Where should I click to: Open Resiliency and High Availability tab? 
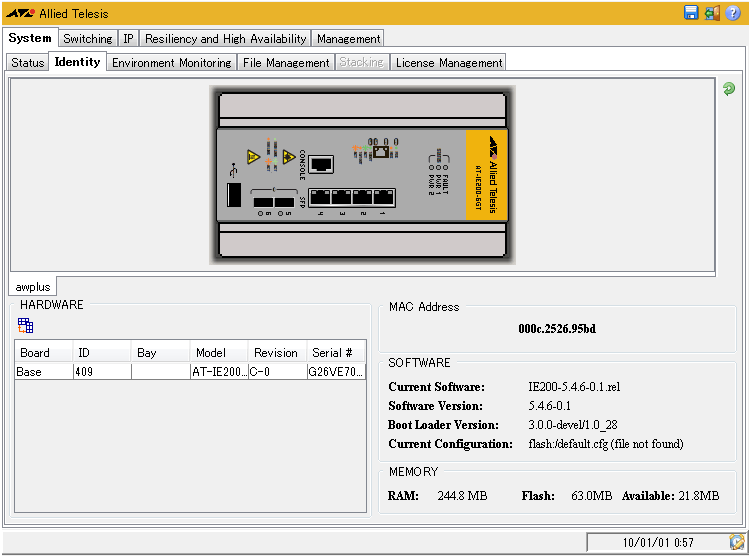coord(225,39)
